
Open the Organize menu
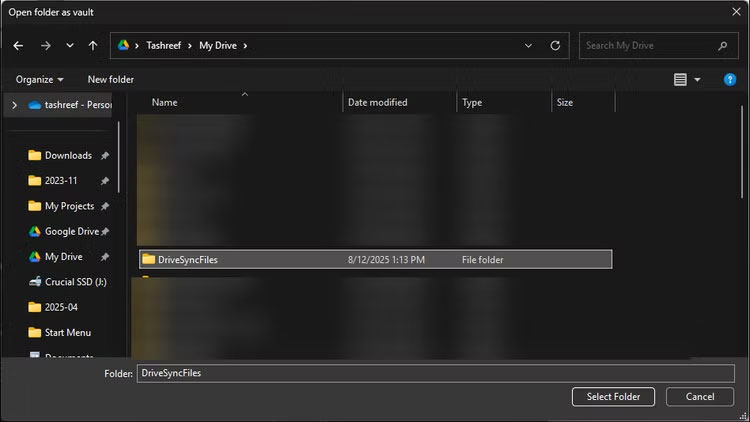tap(39, 79)
